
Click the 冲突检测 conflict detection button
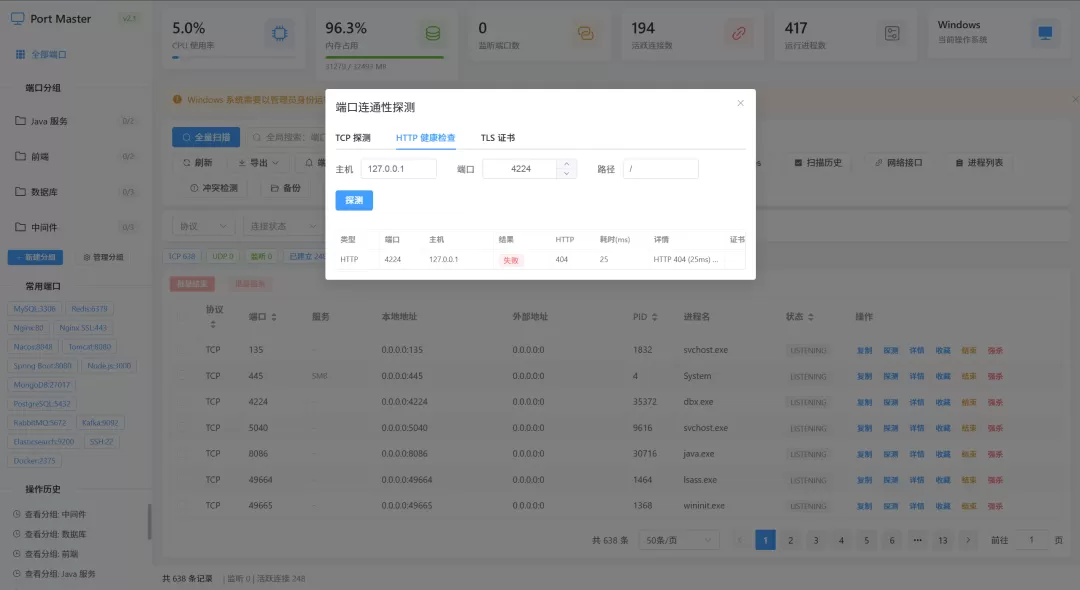pos(214,188)
